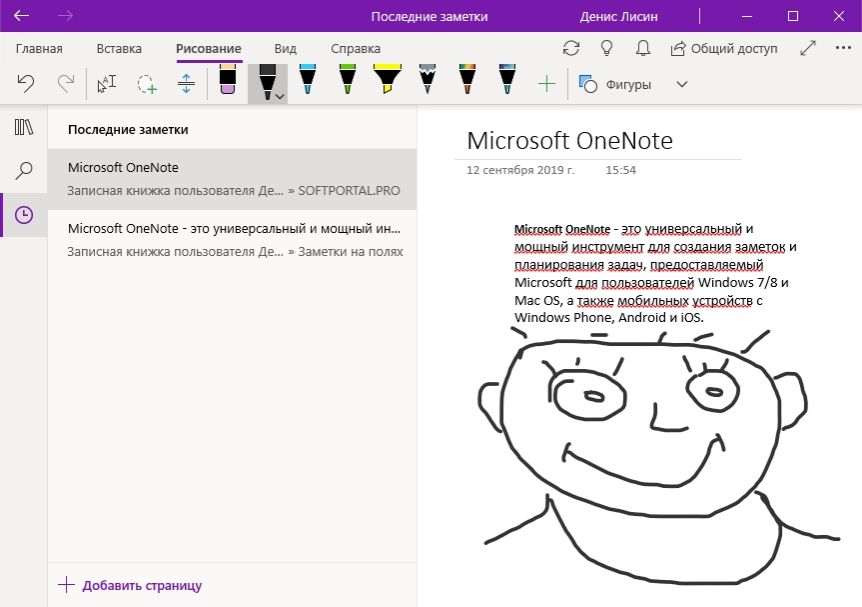Click the lasso select tool
The image size is (862, 607).
click(x=146, y=84)
